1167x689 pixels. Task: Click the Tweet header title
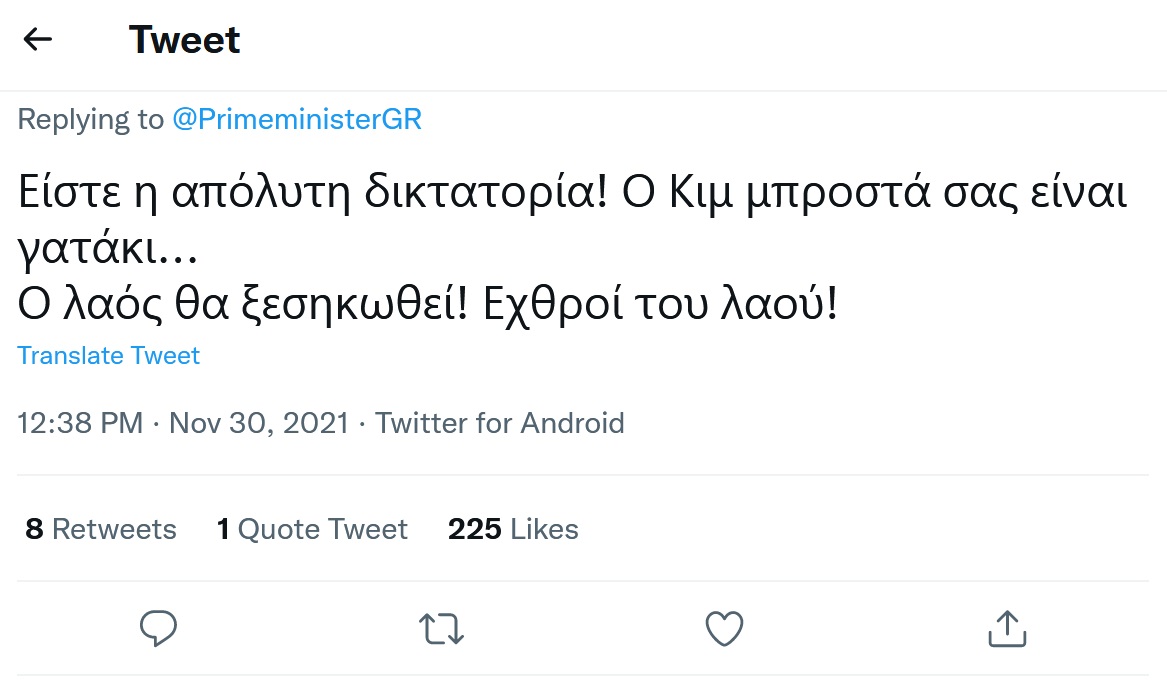(x=185, y=40)
